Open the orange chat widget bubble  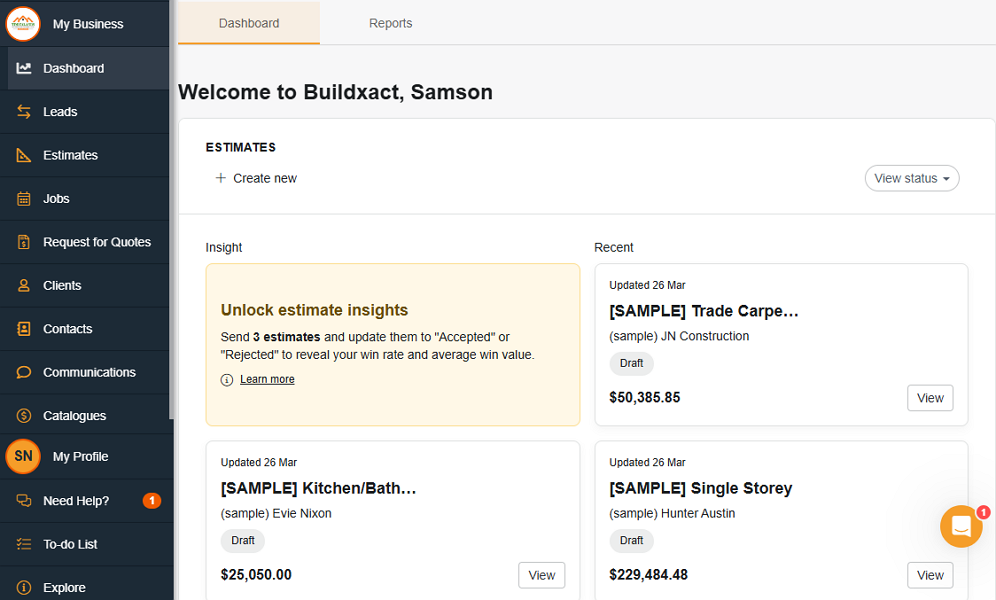coord(961,526)
